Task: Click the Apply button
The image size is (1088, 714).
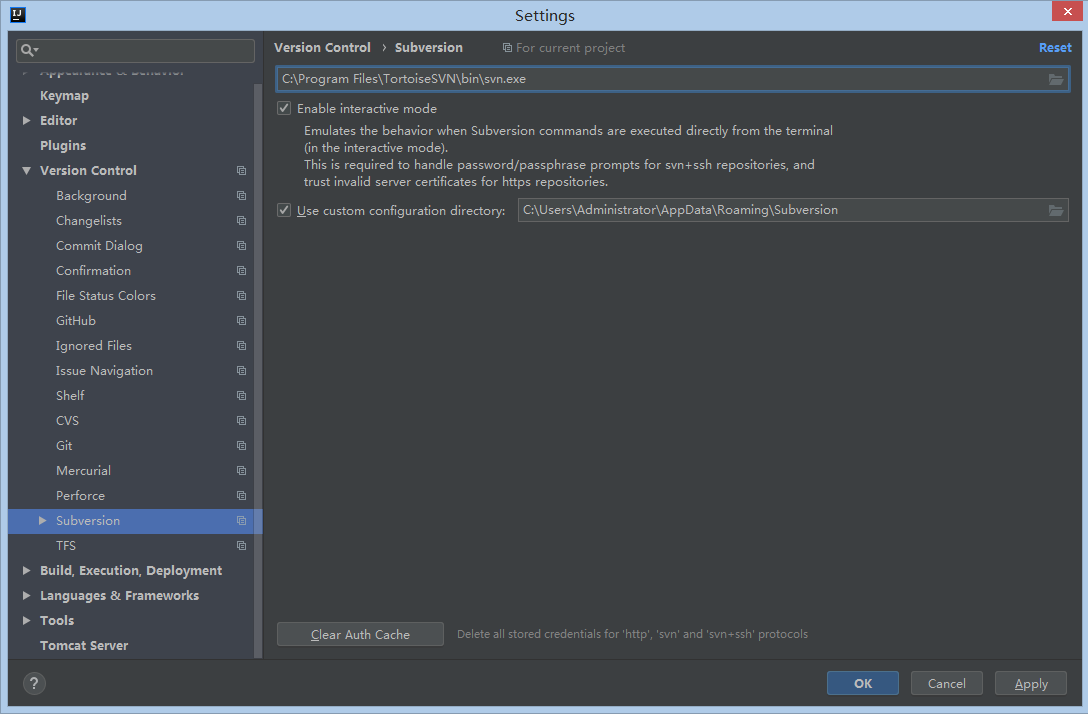Action: coord(1031,683)
